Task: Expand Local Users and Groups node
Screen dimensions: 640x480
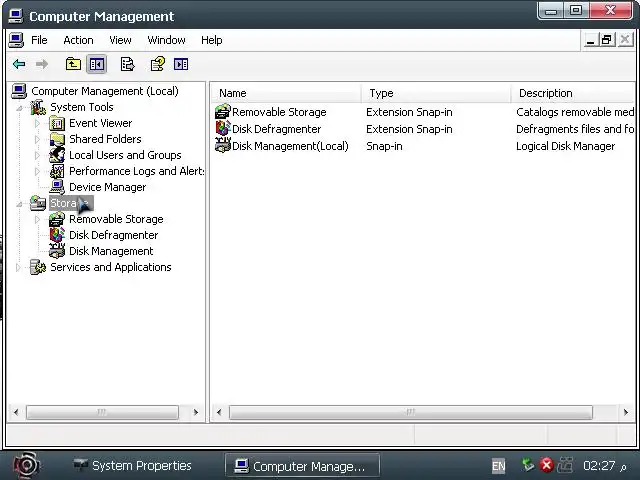Action: click(x=37, y=155)
